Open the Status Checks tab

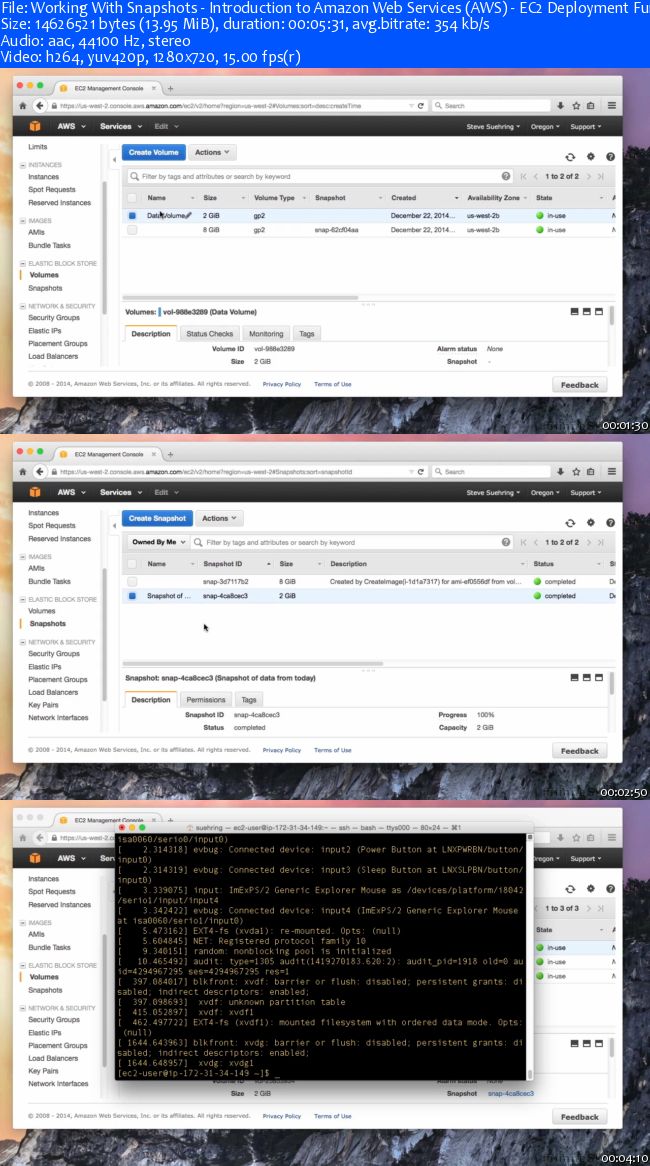pyautogui.click(x=210, y=334)
